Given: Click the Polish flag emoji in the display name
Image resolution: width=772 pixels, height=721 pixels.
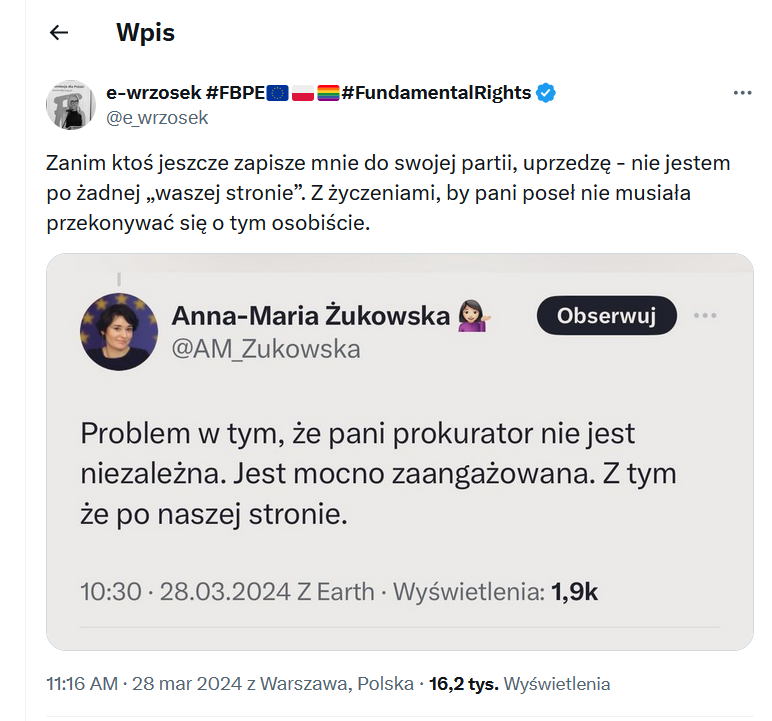Looking at the screenshot, I should [303, 93].
